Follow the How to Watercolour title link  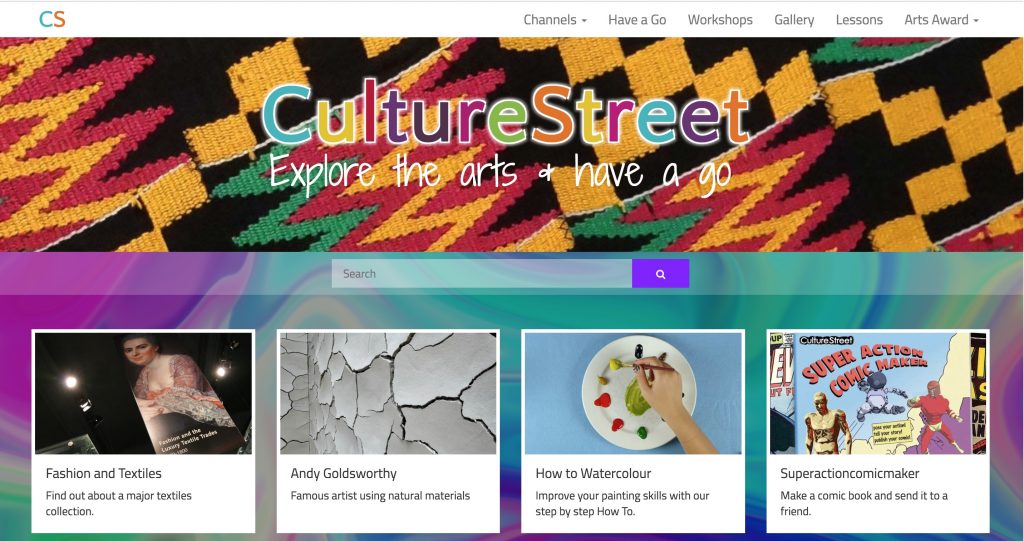click(593, 473)
